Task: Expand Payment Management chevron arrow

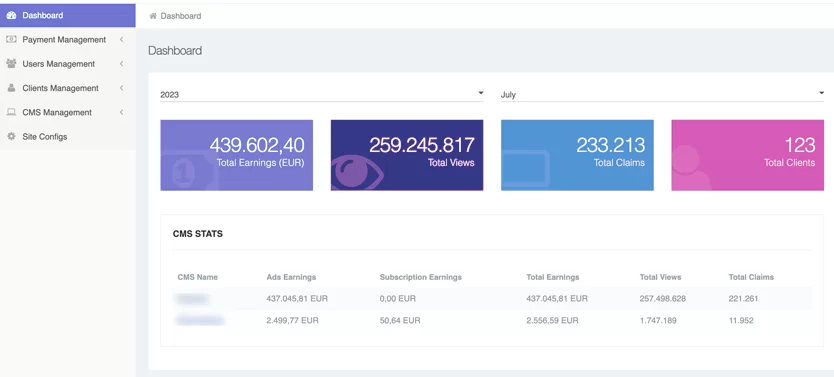Action: [x=121, y=39]
